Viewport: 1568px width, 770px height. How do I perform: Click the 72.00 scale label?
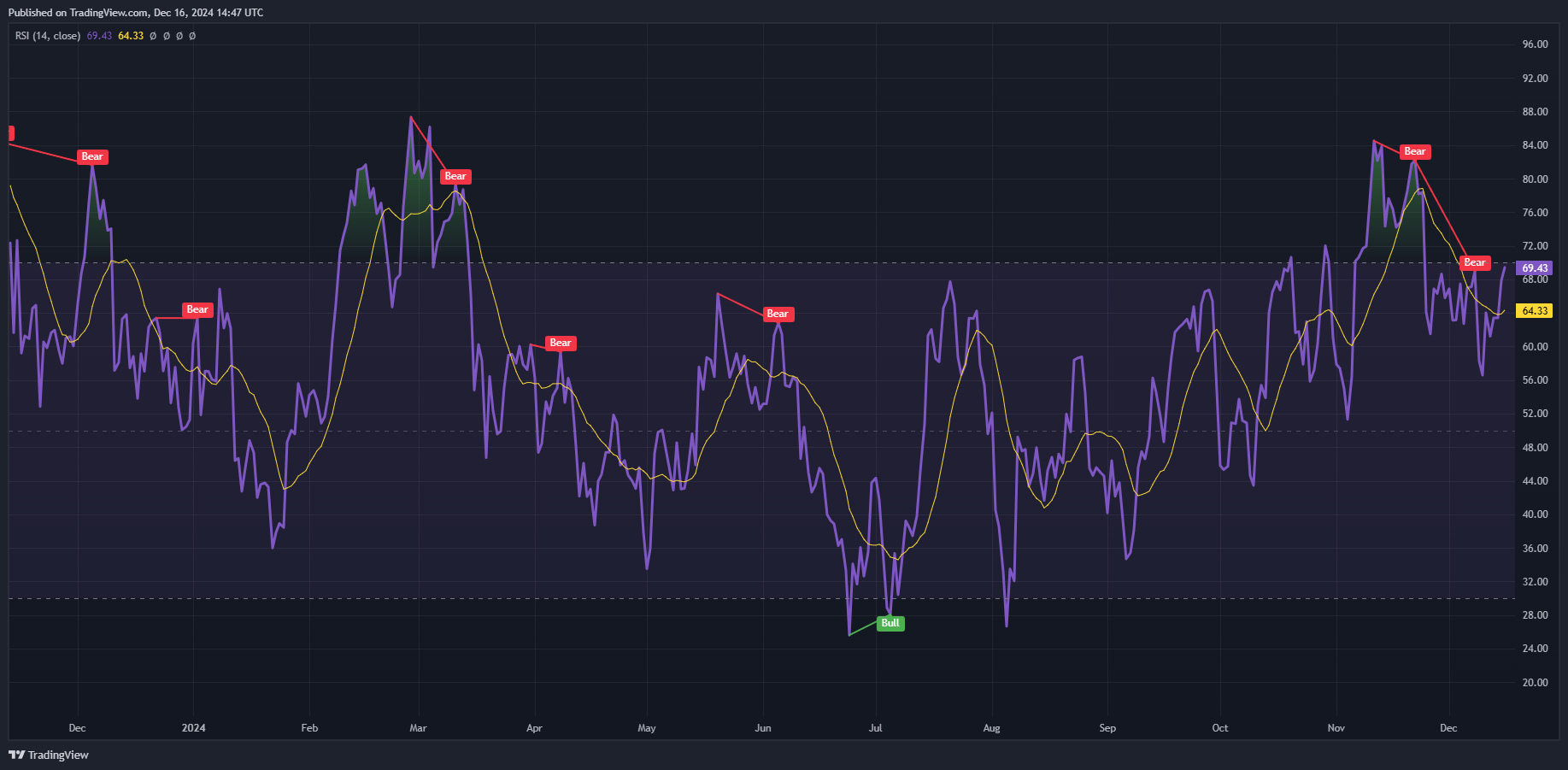(x=1535, y=246)
